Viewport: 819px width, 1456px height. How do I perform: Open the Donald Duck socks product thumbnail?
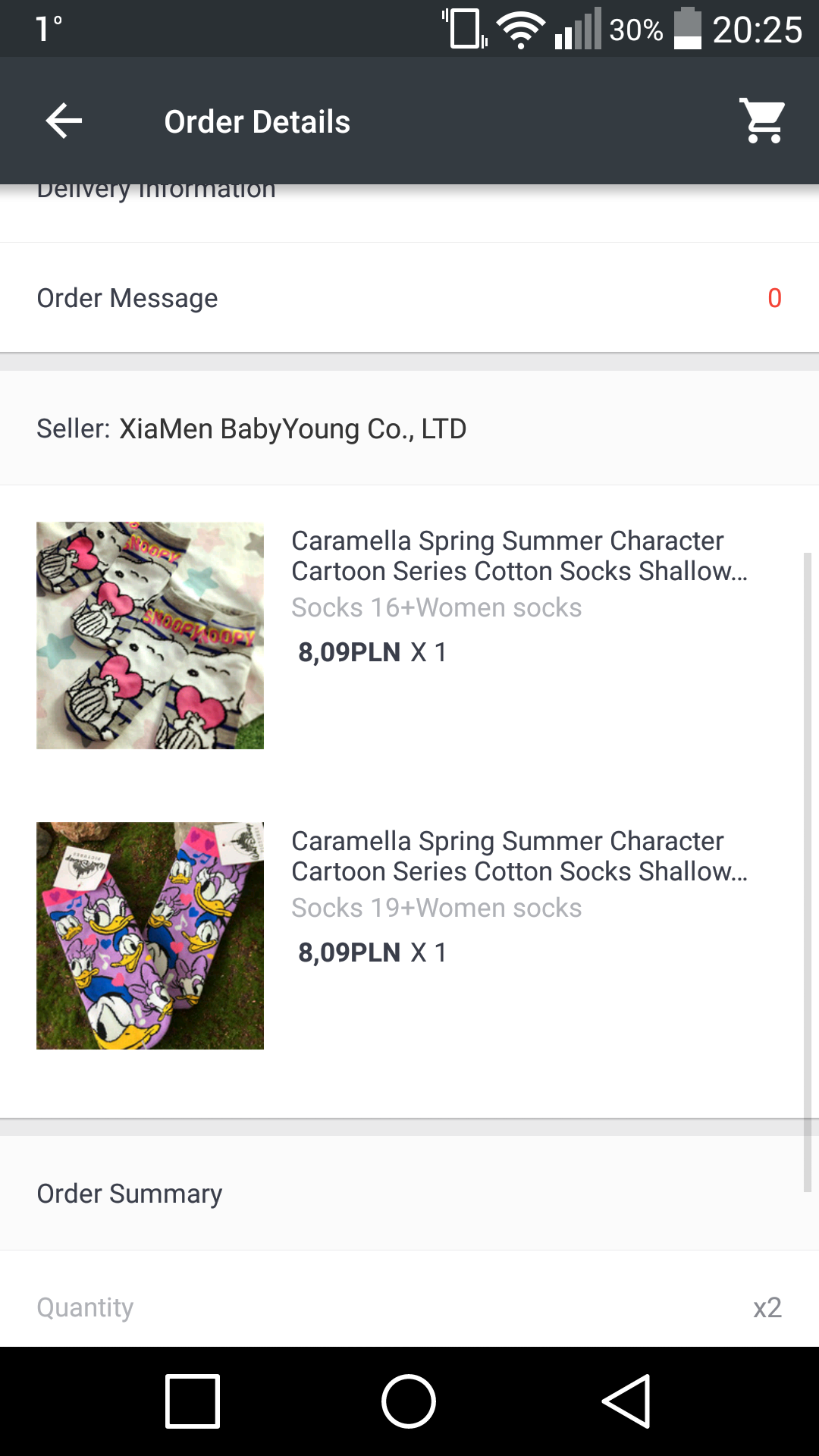pos(150,936)
